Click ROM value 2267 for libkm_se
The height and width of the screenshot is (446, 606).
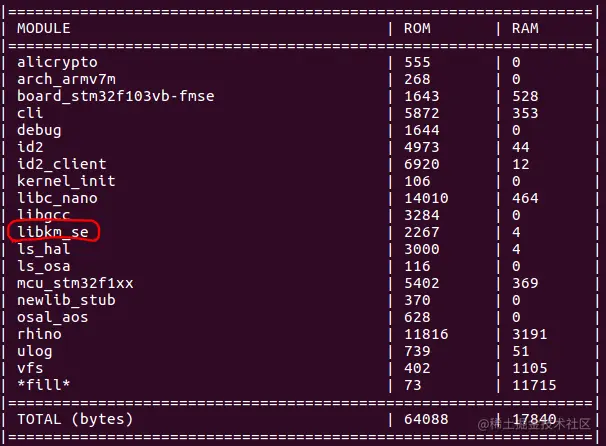pos(422,232)
